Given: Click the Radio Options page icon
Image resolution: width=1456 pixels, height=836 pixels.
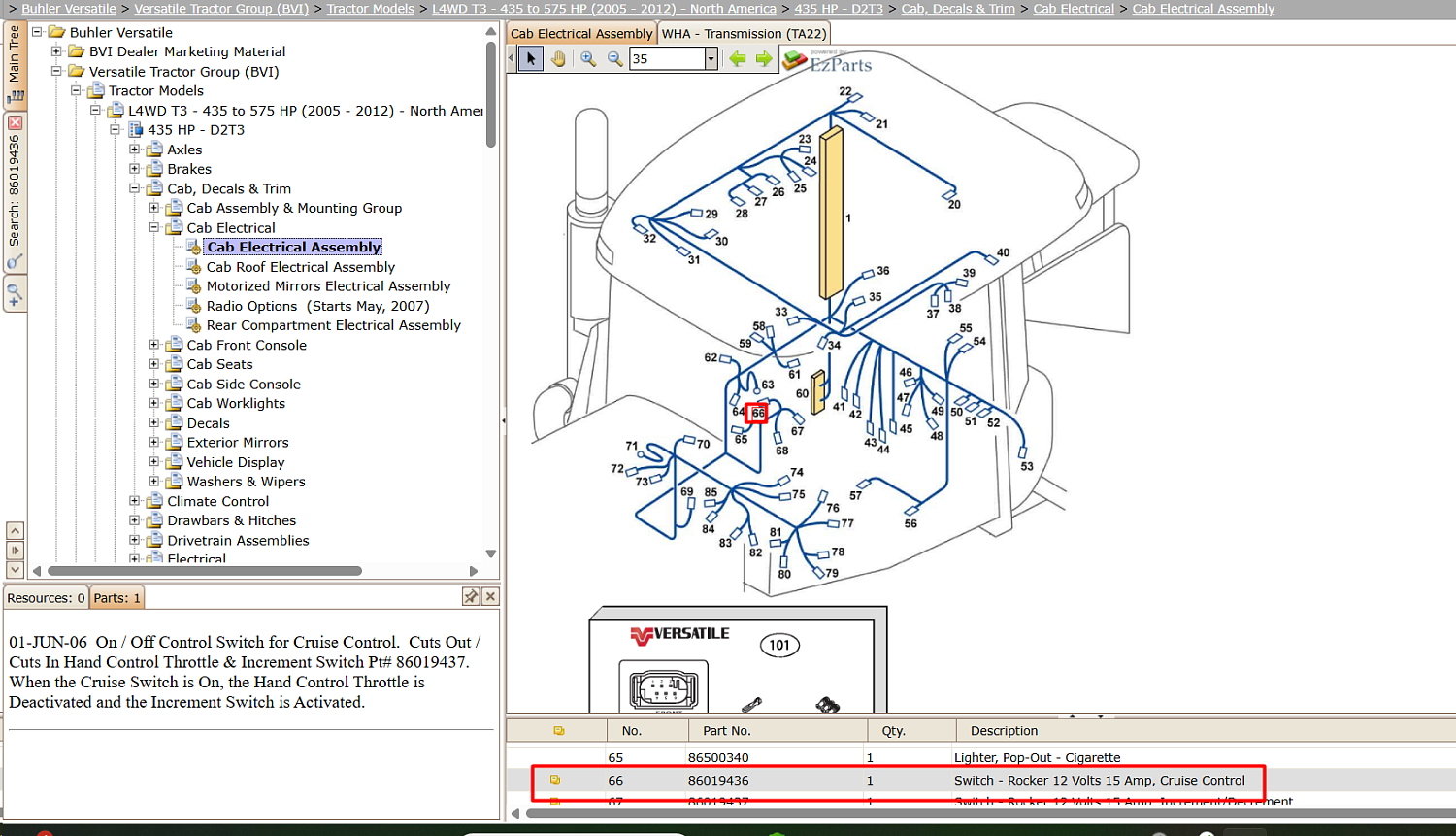Looking at the screenshot, I should tap(193, 306).
